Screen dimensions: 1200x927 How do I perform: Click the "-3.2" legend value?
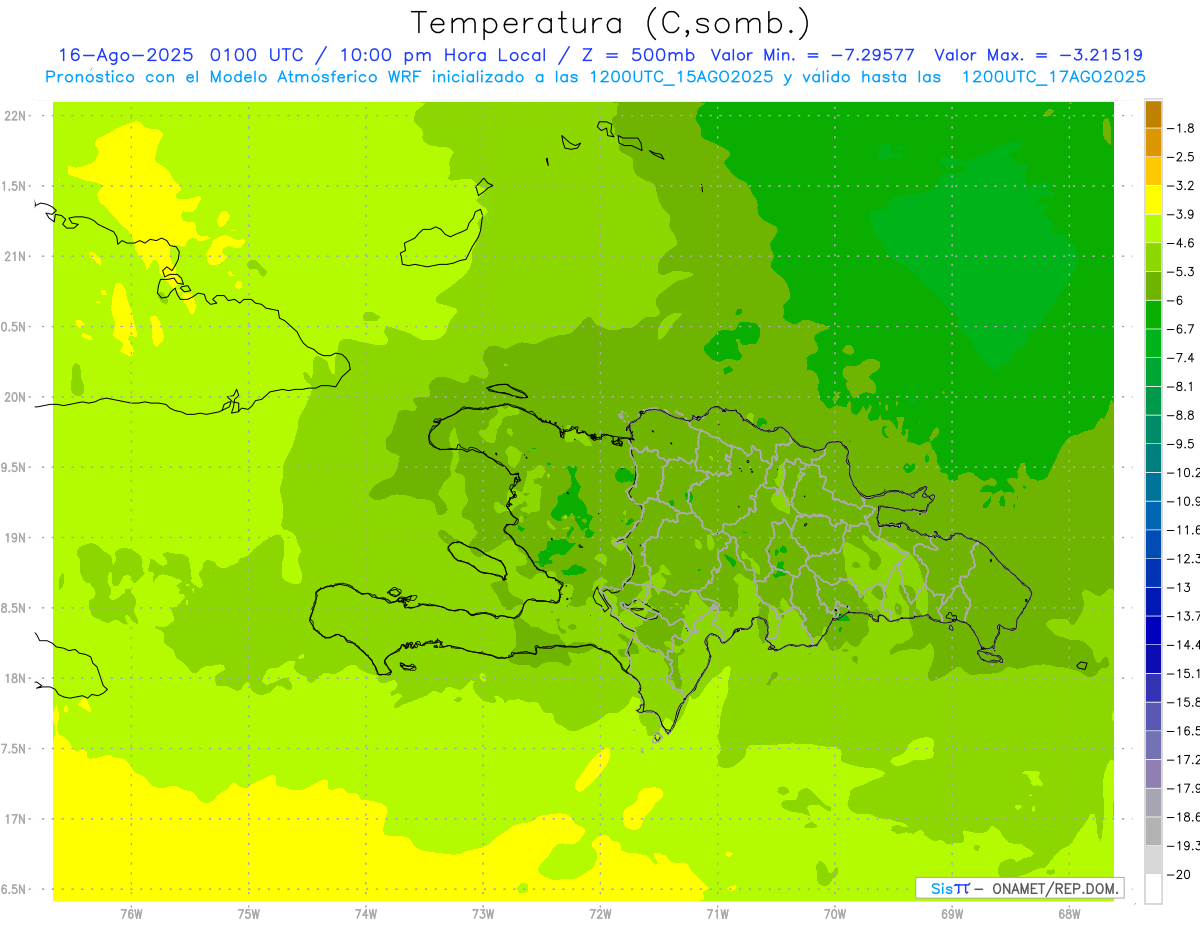pos(1181,186)
